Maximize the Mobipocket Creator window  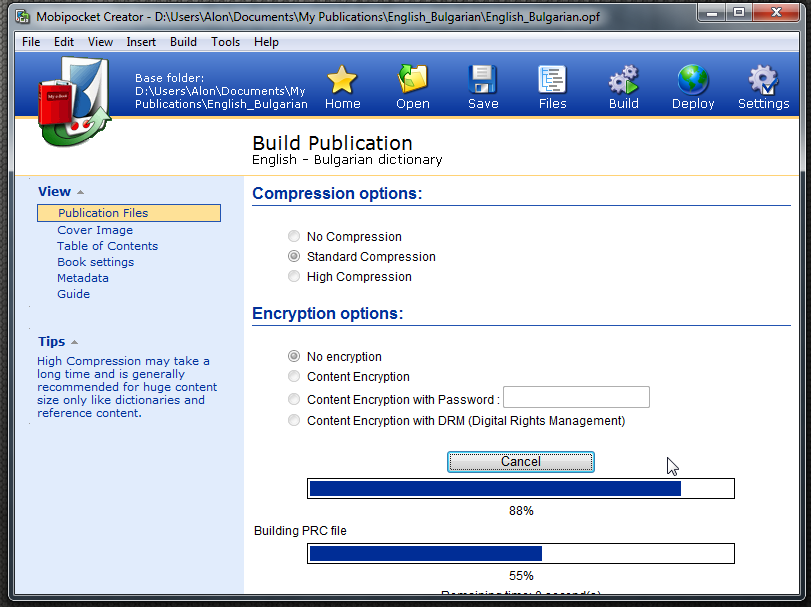click(739, 13)
